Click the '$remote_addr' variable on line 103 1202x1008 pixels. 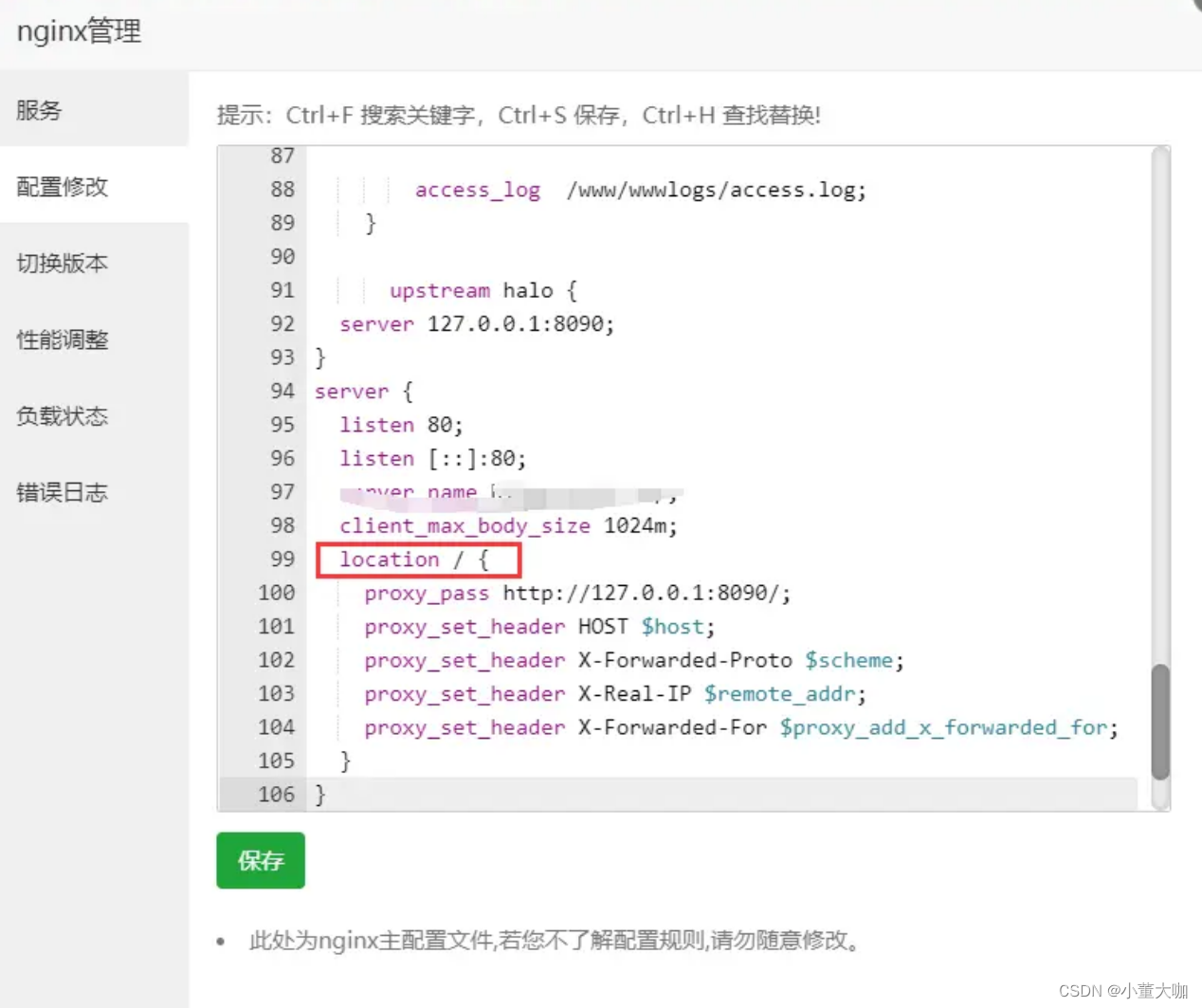tap(779, 694)
